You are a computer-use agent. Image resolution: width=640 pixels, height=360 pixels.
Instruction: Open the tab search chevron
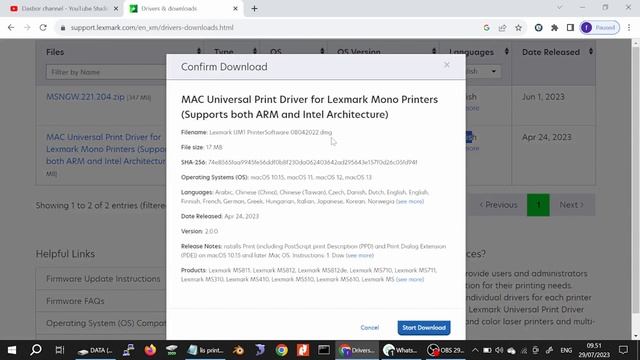pyautogui.click(x=560, y=7)
